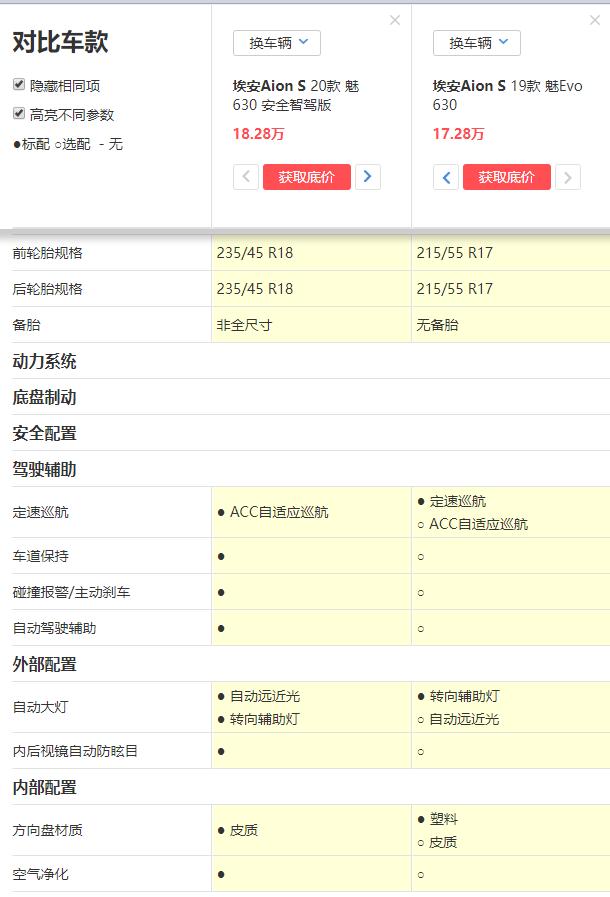The image size is (610, 897).
Task: Click left arrow under the 17.28万 car
Action: click(446, 177)
